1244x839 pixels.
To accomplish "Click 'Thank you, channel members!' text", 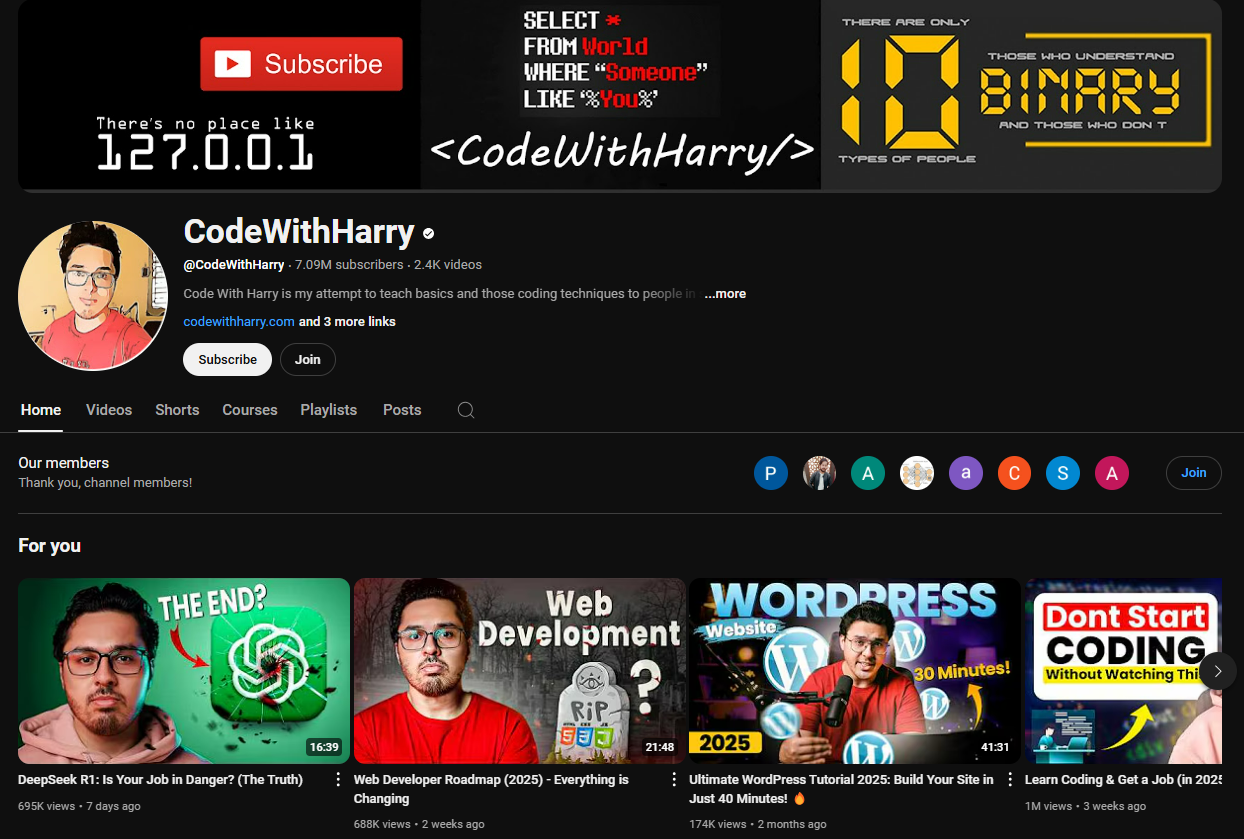I will coord(105,483).
